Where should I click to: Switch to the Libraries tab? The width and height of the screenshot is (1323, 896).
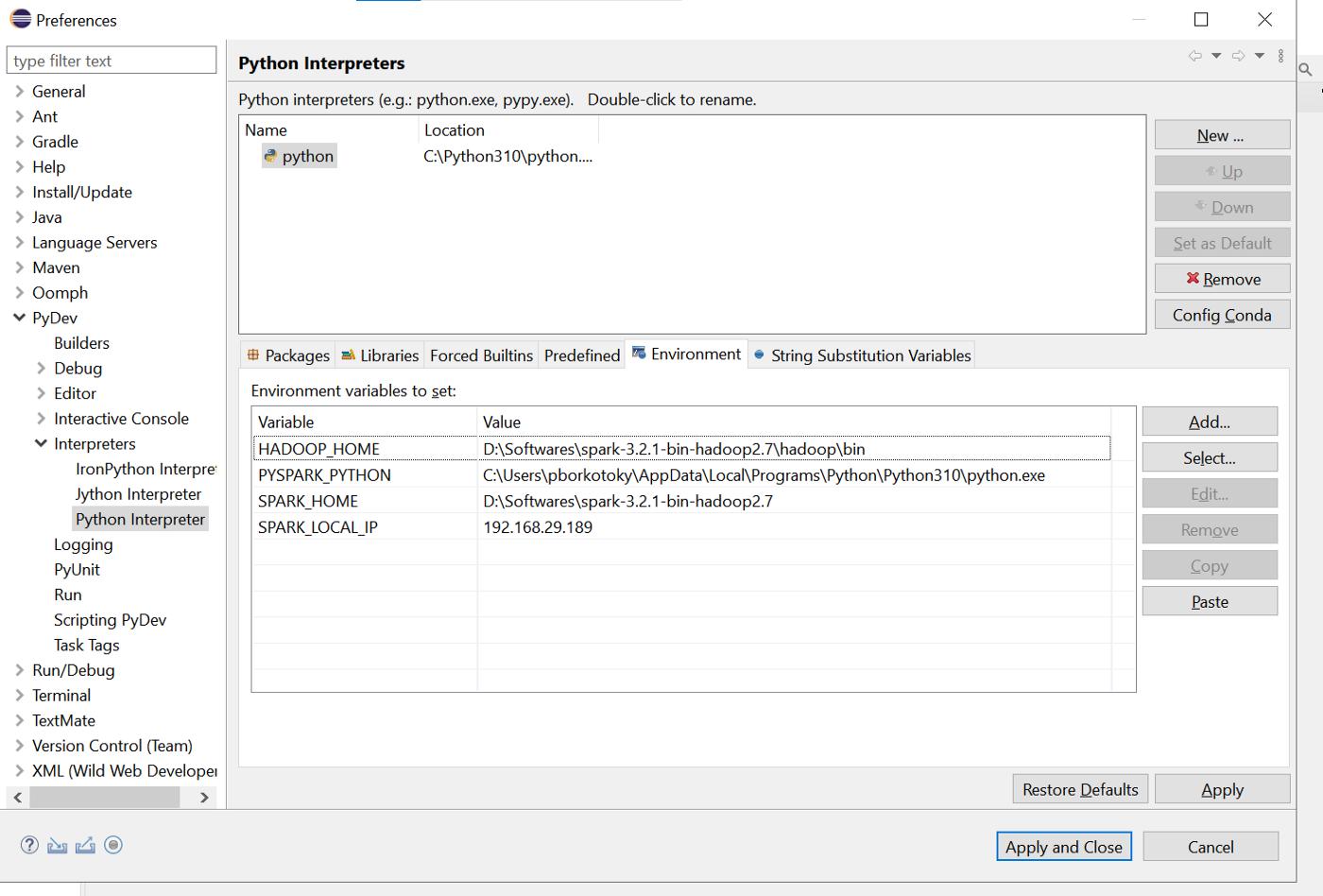(x=380, y=355)
